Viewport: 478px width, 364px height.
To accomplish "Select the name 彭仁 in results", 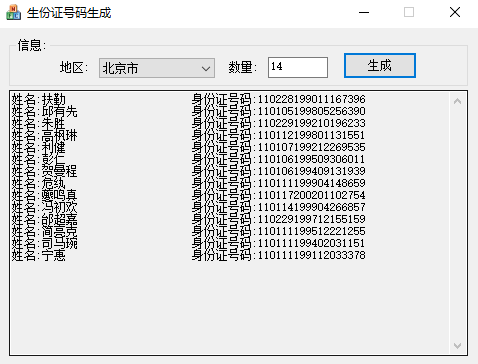I will (x=54, y=159).
